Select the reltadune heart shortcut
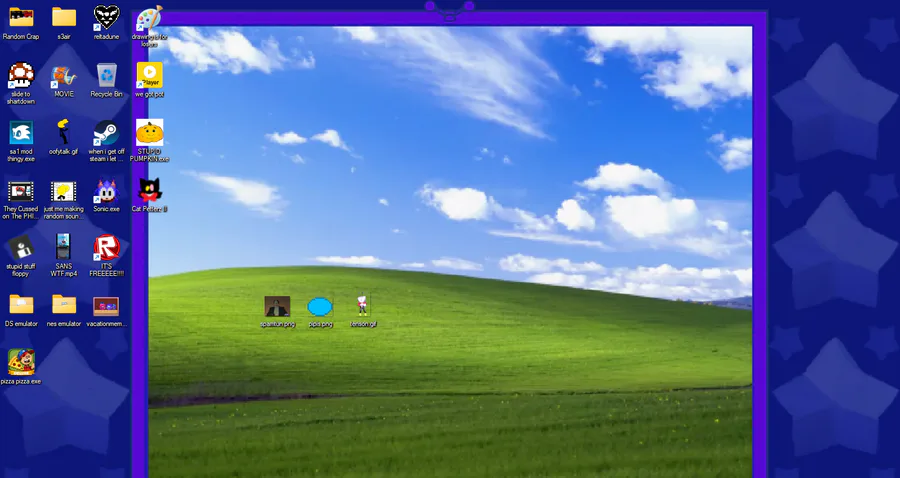 pos(106,17)
